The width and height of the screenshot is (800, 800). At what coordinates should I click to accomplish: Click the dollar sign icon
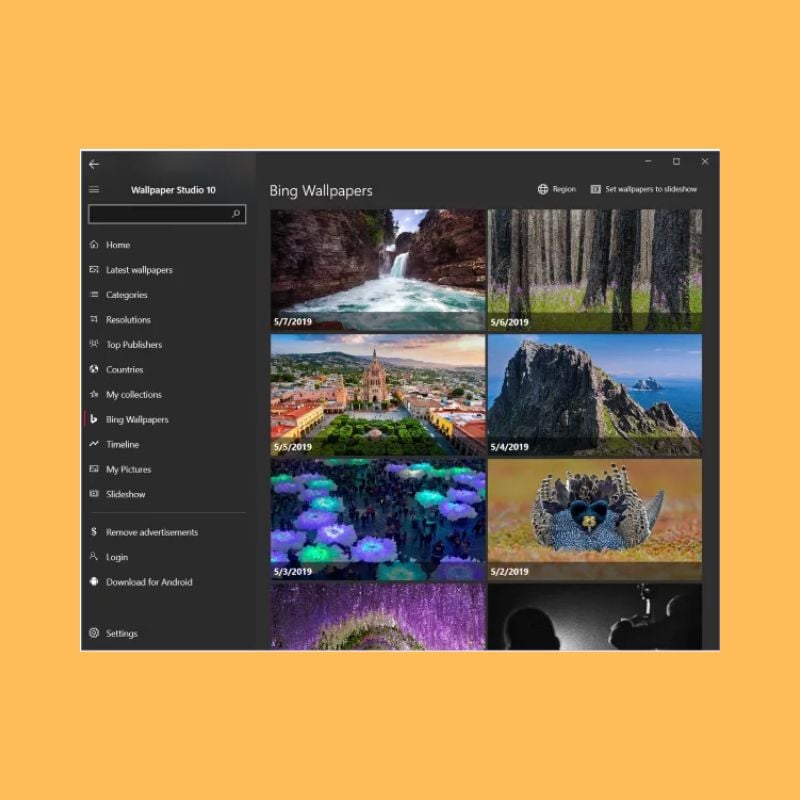[x=94, y=532]
